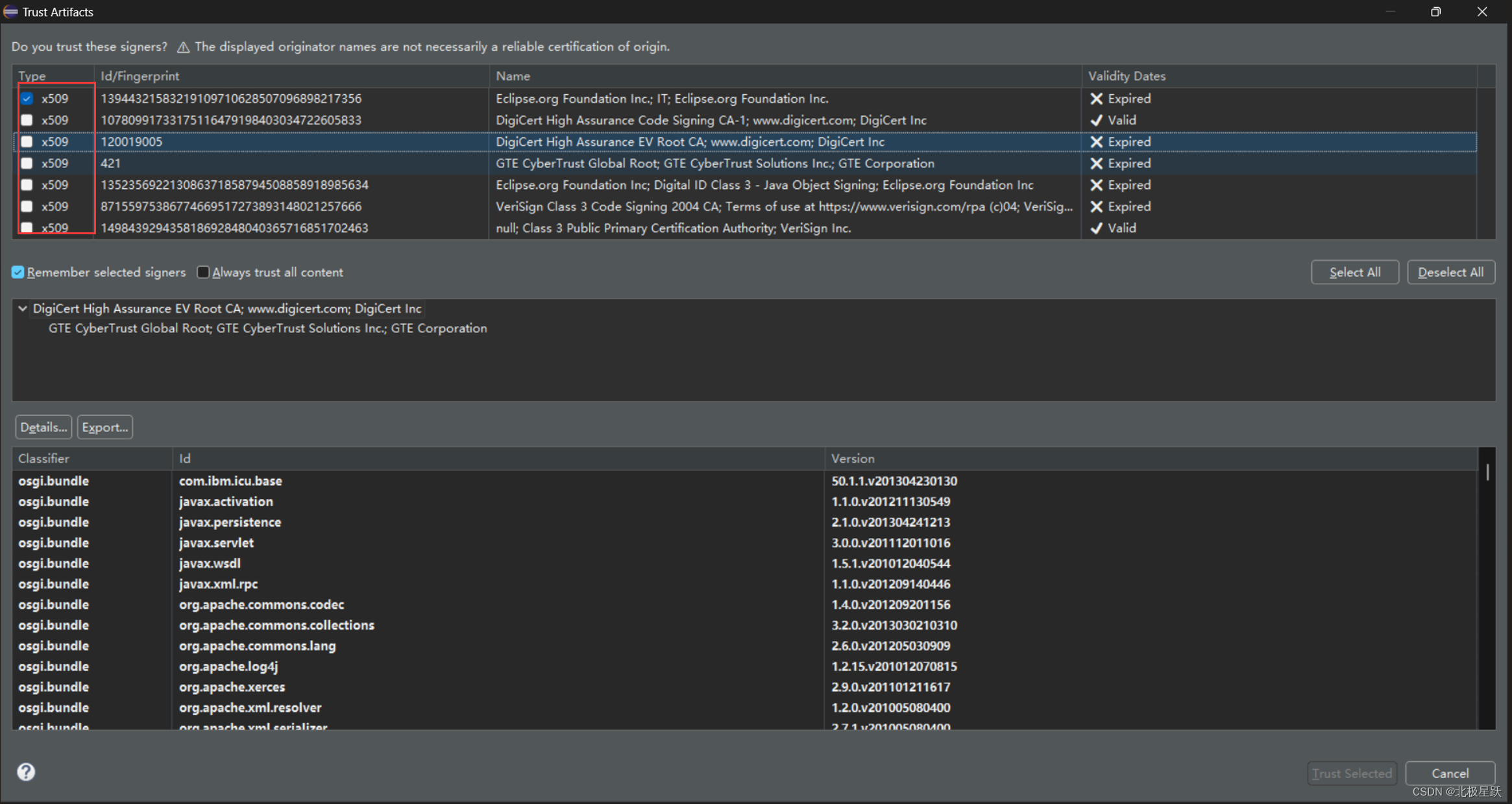
Task: Click the help question mark icon
Action: pos(26,772)
